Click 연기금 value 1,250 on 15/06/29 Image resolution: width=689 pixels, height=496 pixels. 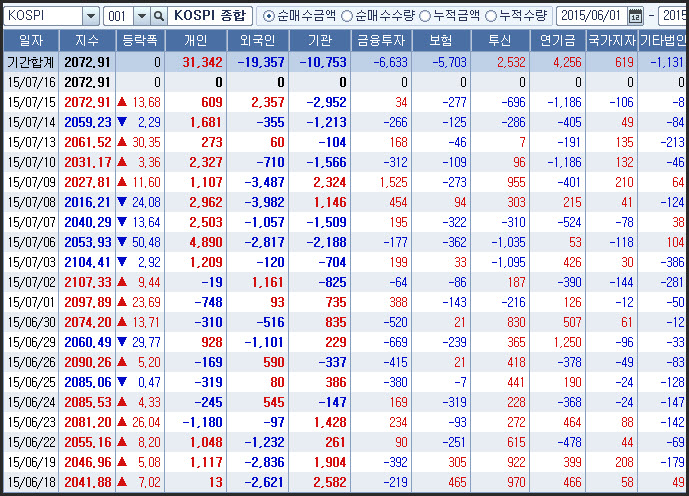(568, 342)
